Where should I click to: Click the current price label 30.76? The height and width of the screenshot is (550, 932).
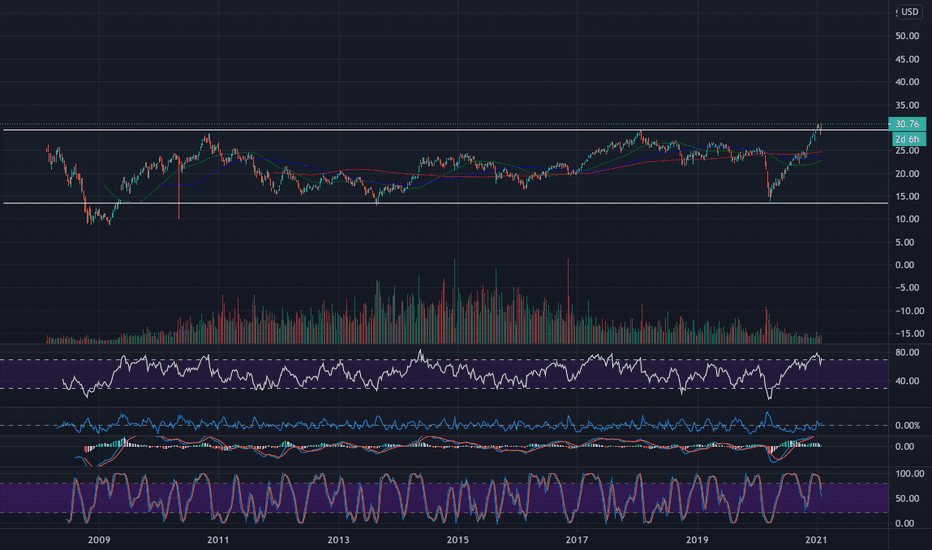pyautogui.click(x=907, y=124)
